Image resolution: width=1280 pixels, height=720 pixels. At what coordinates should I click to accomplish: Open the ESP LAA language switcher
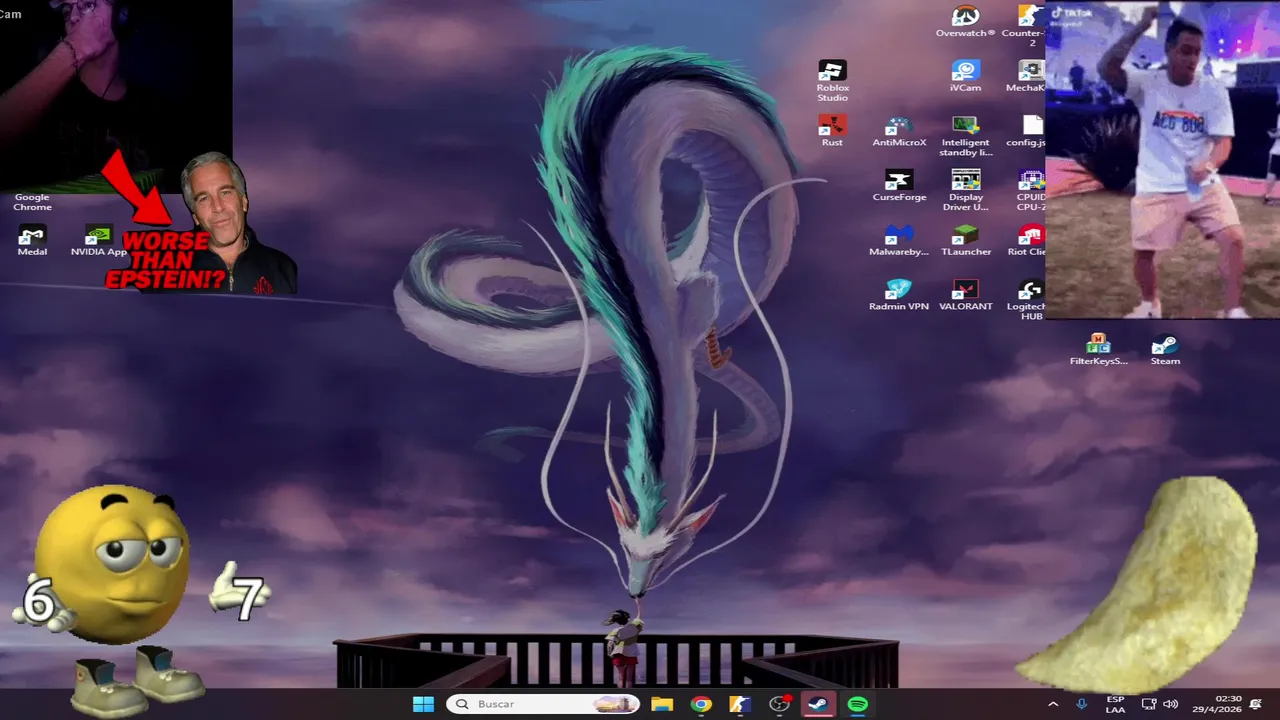pyautogui.click(x=1115, y=704)
